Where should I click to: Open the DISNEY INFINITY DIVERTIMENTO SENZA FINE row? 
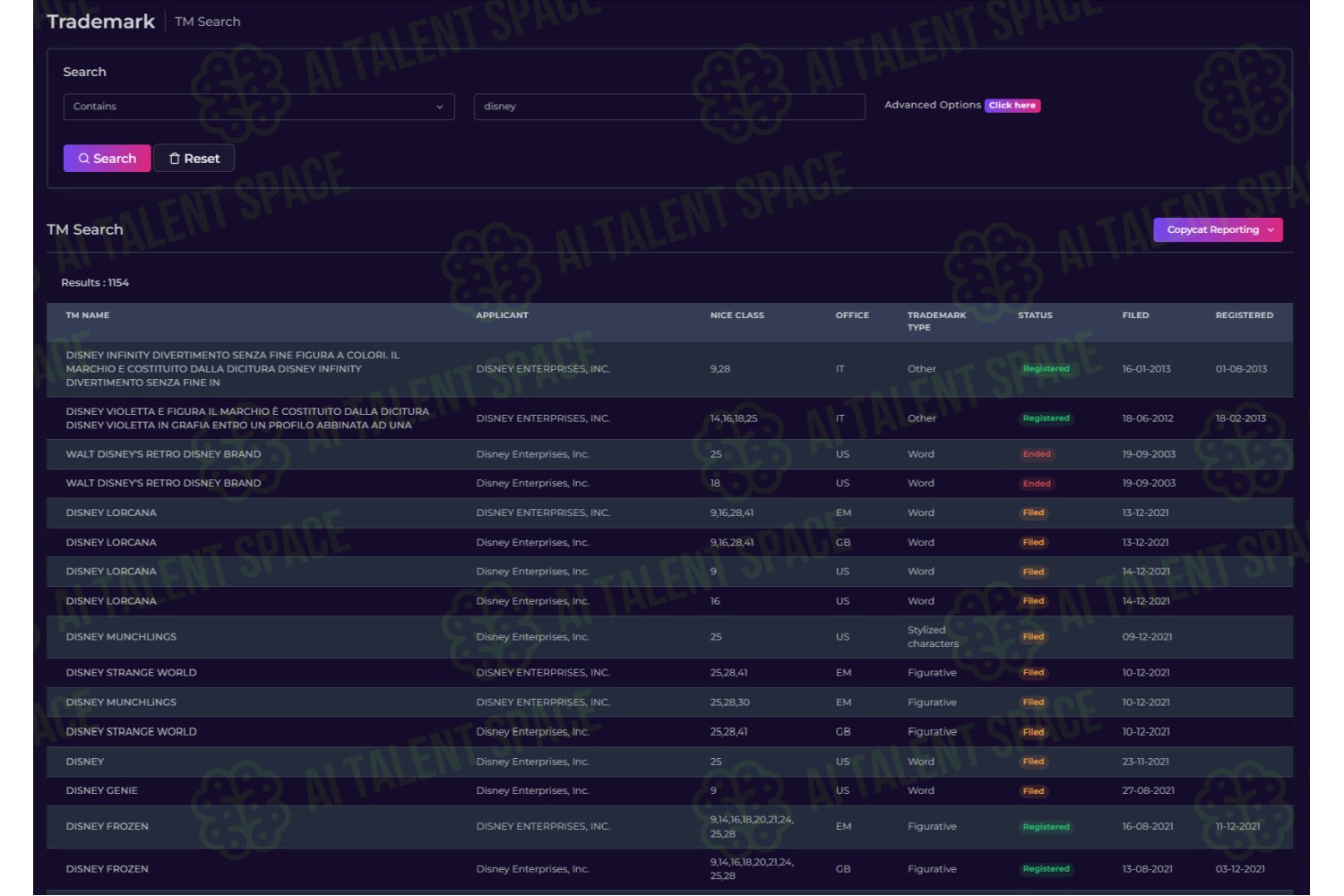(669, 369)
